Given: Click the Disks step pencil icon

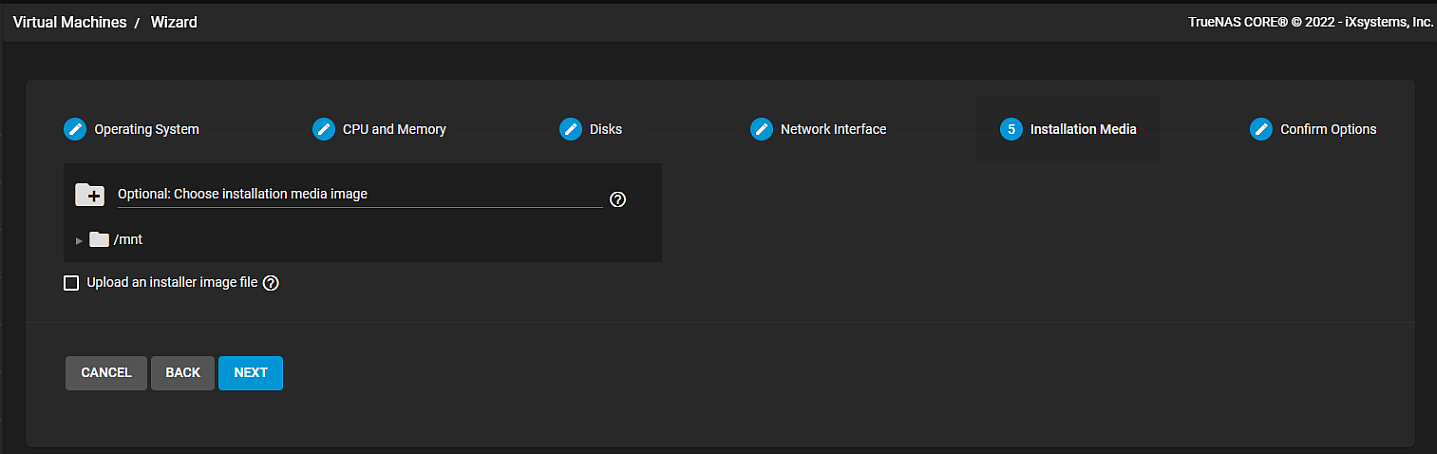Looking at the screenshot, I should (x=571, y=129).
